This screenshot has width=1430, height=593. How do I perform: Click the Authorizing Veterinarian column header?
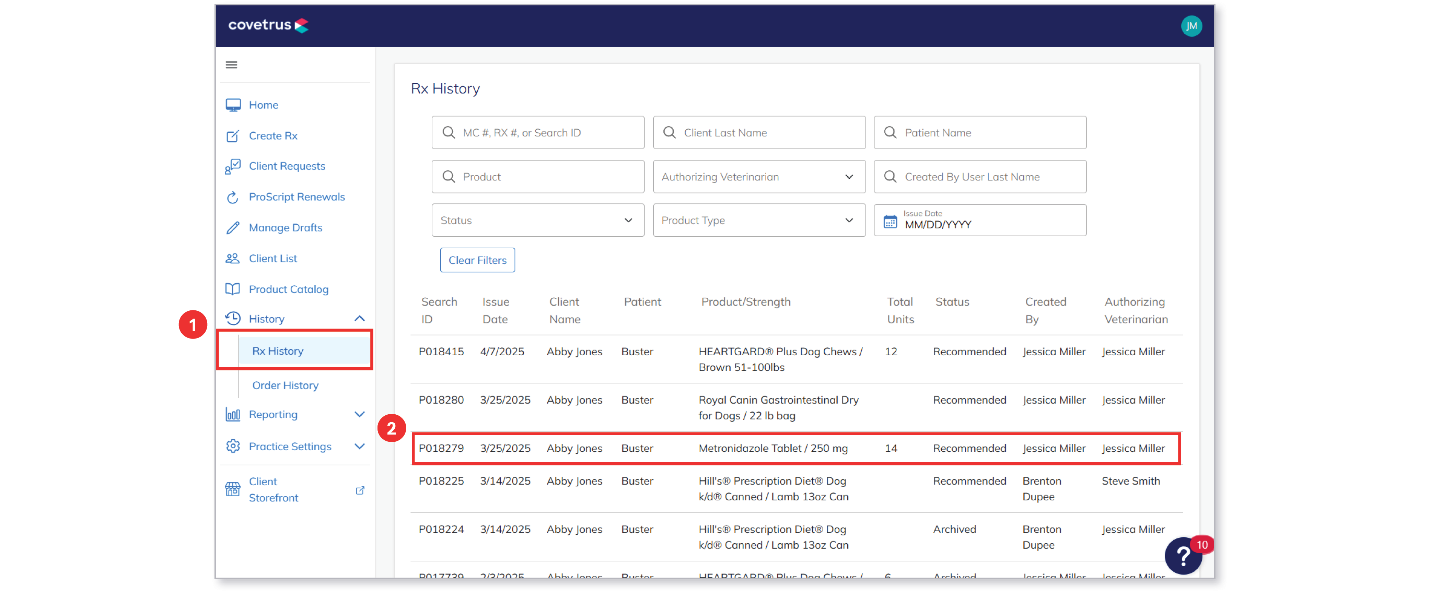1136,311
